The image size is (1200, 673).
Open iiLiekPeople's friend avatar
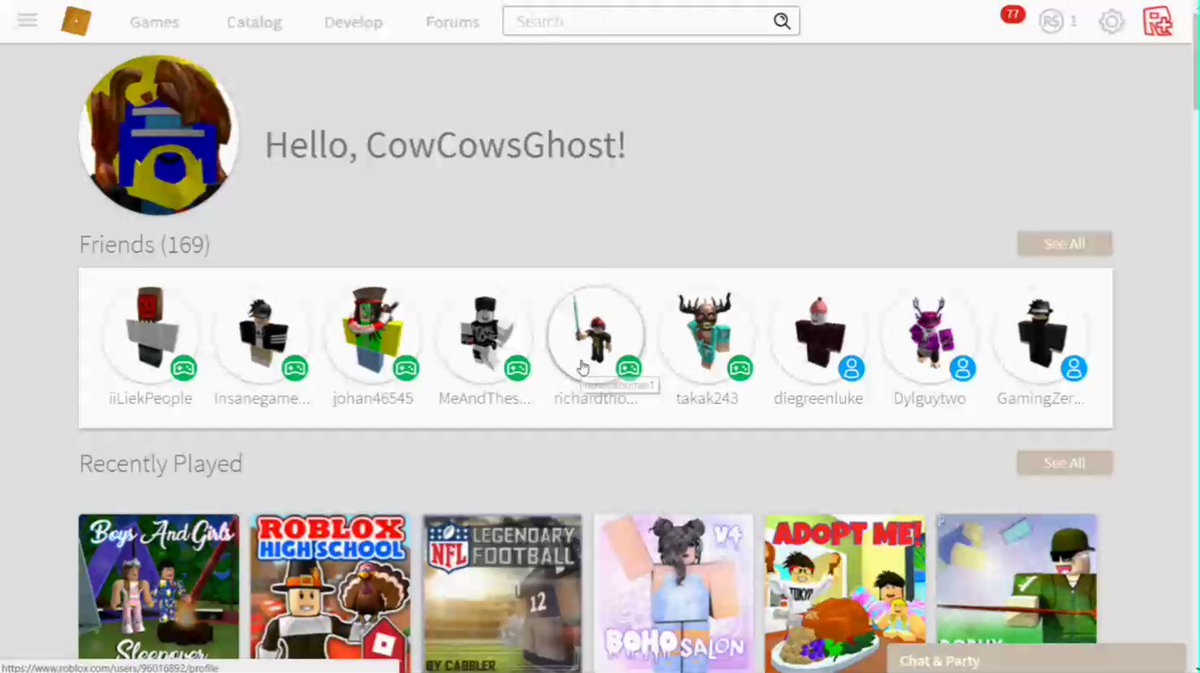(x=150, y=334)
